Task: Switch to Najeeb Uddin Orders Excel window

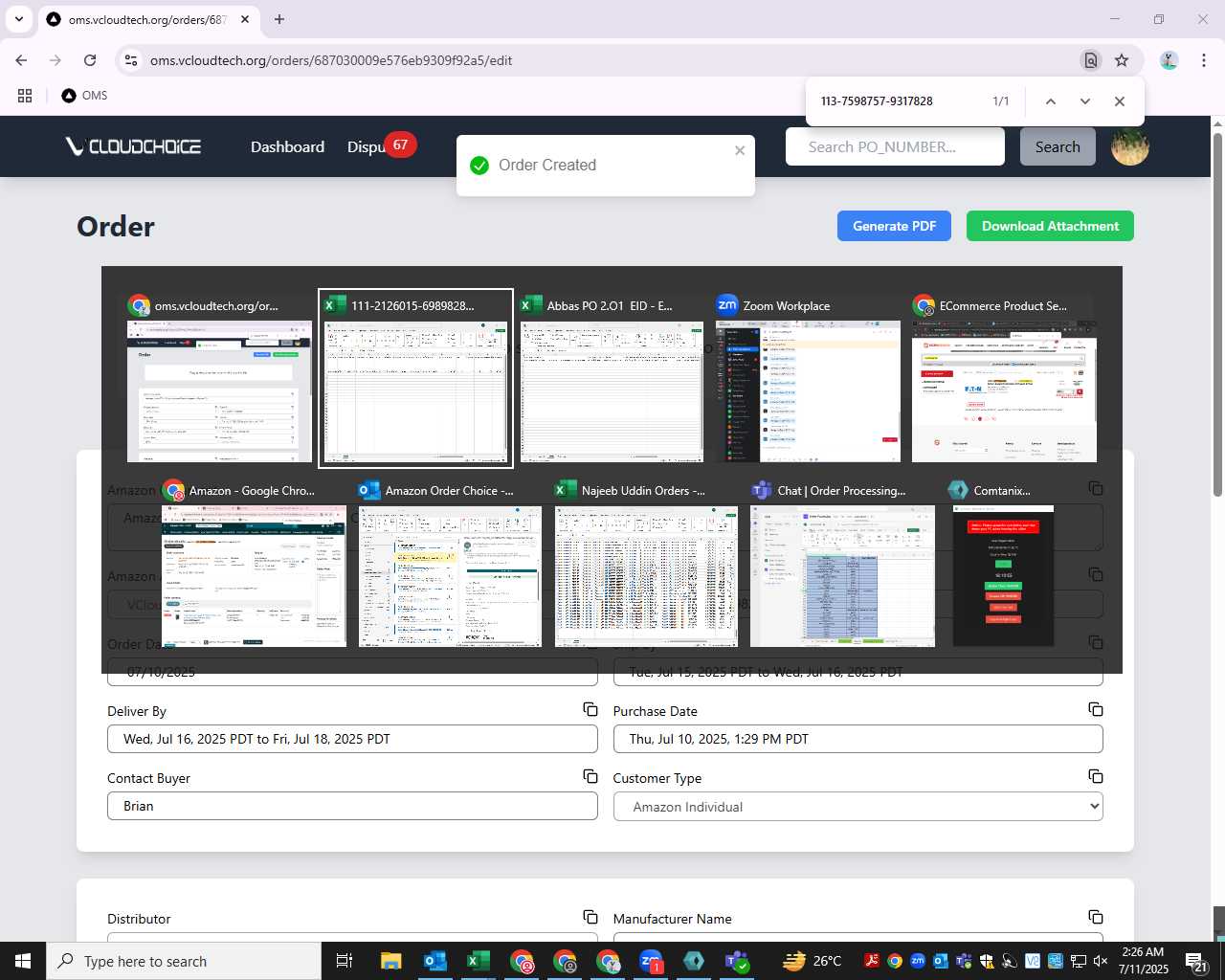Action: [x=646, y=565]
